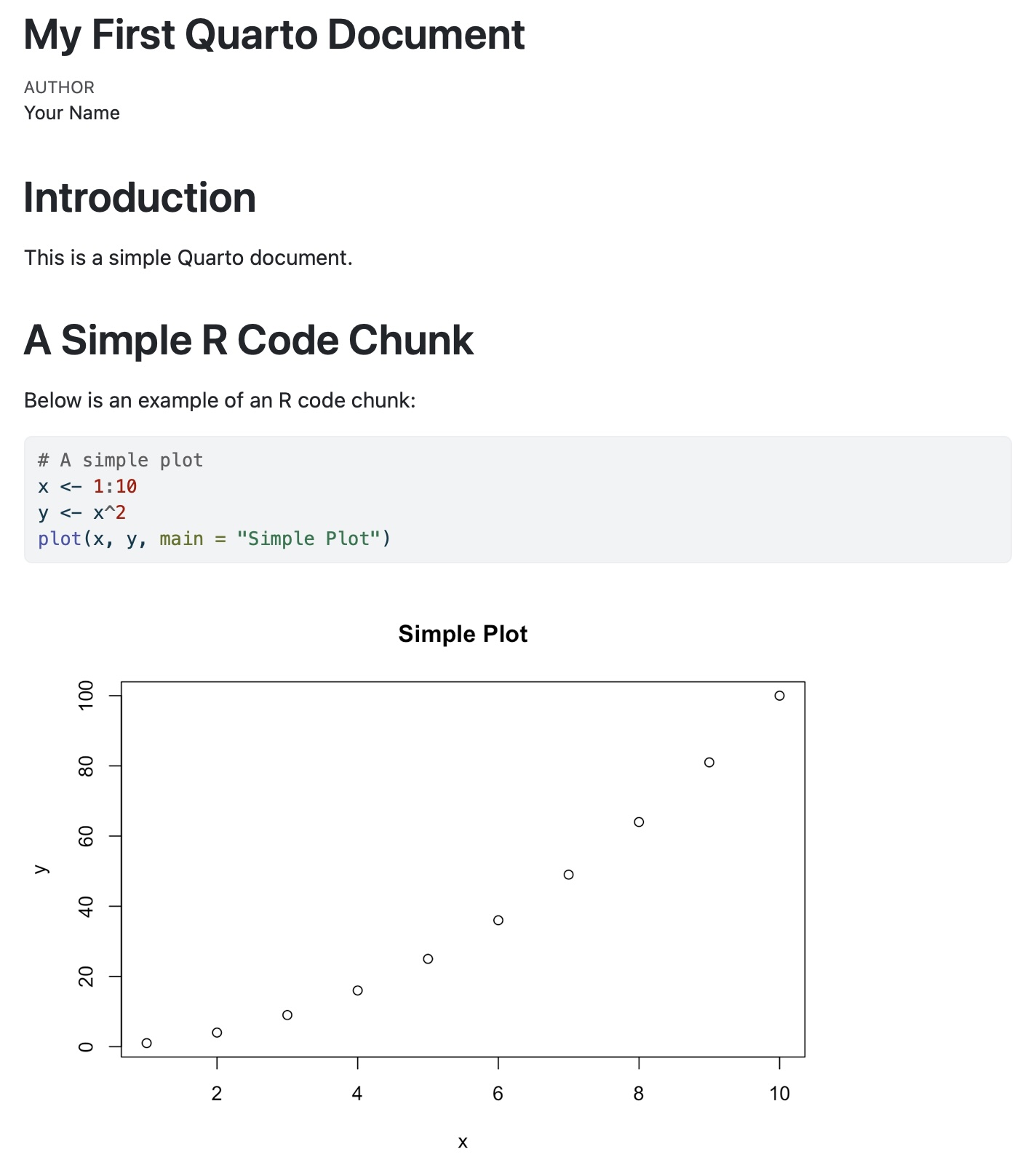
Task: Click the data point at x equals 10
Action: [x=779, y=696]
